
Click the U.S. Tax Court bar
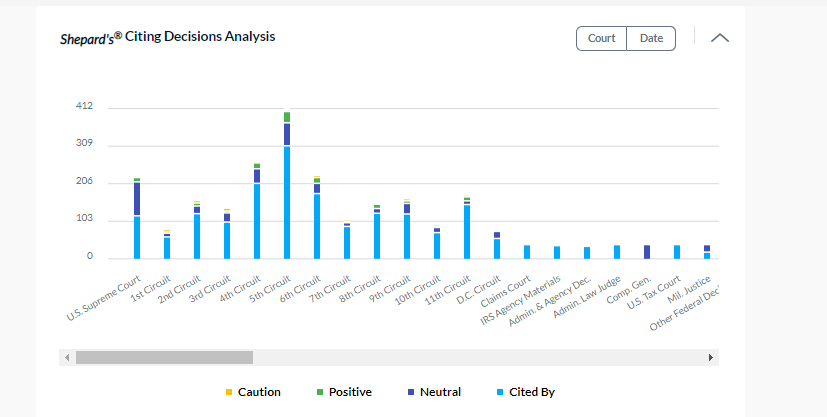click(677, 252)
